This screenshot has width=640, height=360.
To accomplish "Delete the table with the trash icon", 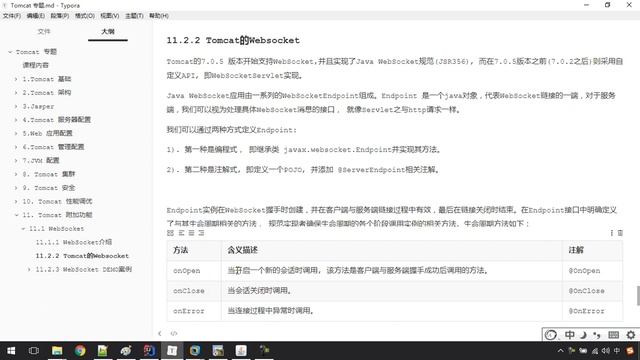I will click(x=620, y=233).
